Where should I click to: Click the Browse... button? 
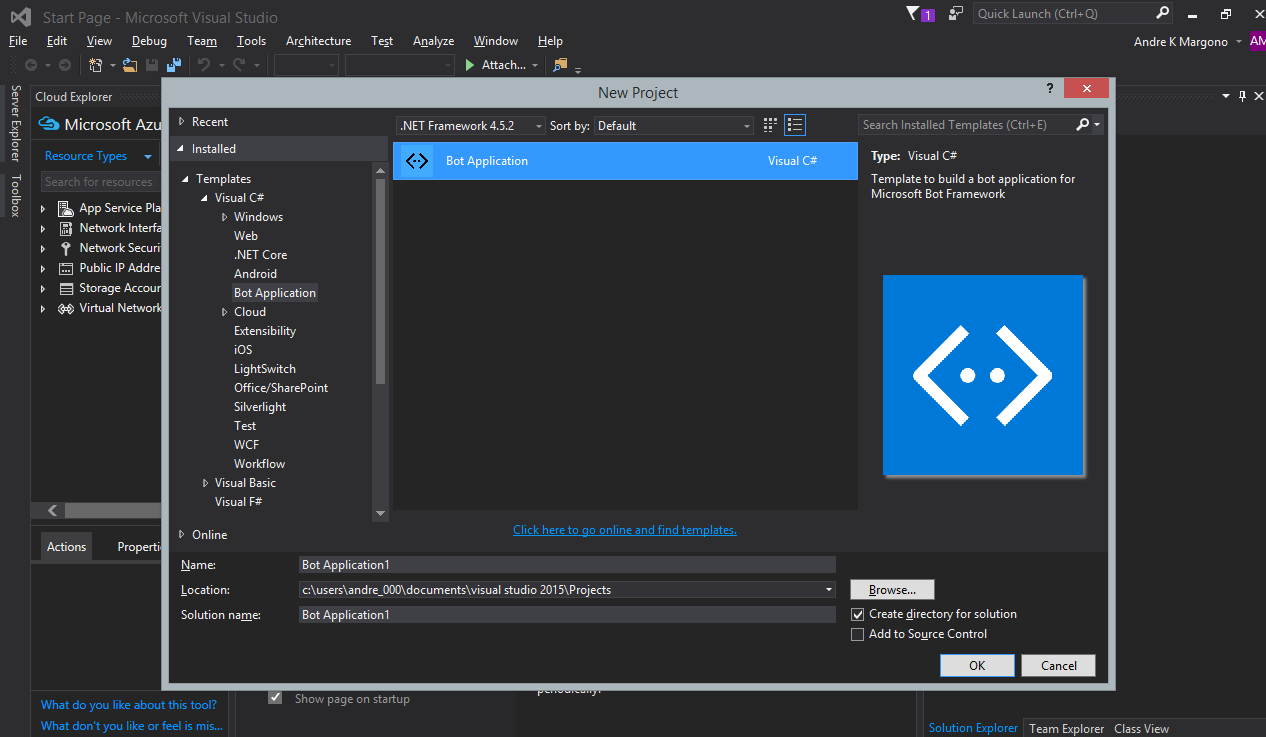892,590
